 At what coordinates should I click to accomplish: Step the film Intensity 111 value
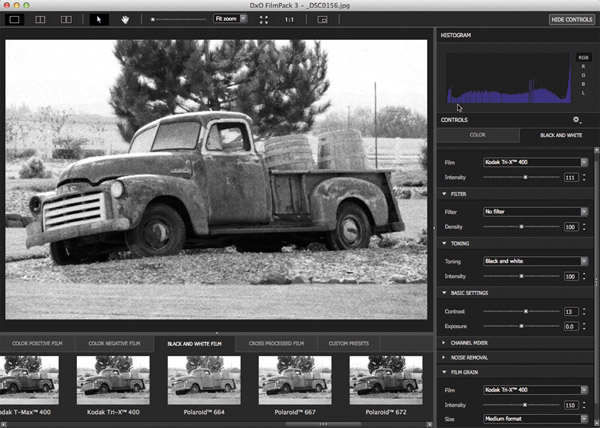[x=584, y=177]
